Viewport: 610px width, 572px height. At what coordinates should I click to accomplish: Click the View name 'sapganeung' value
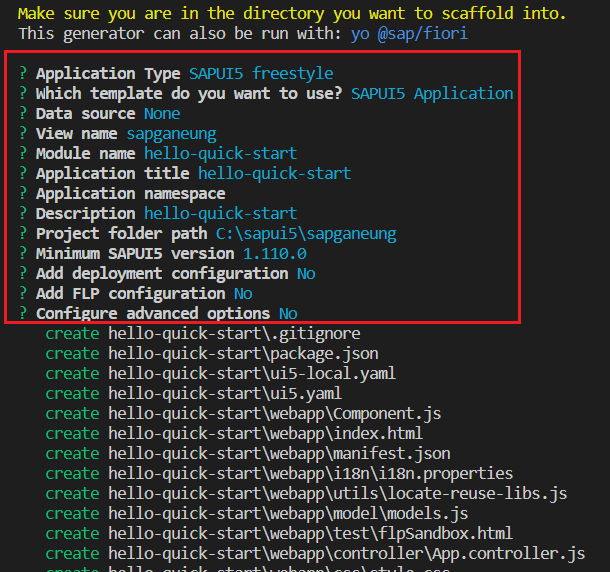click(x=171, y=134)
